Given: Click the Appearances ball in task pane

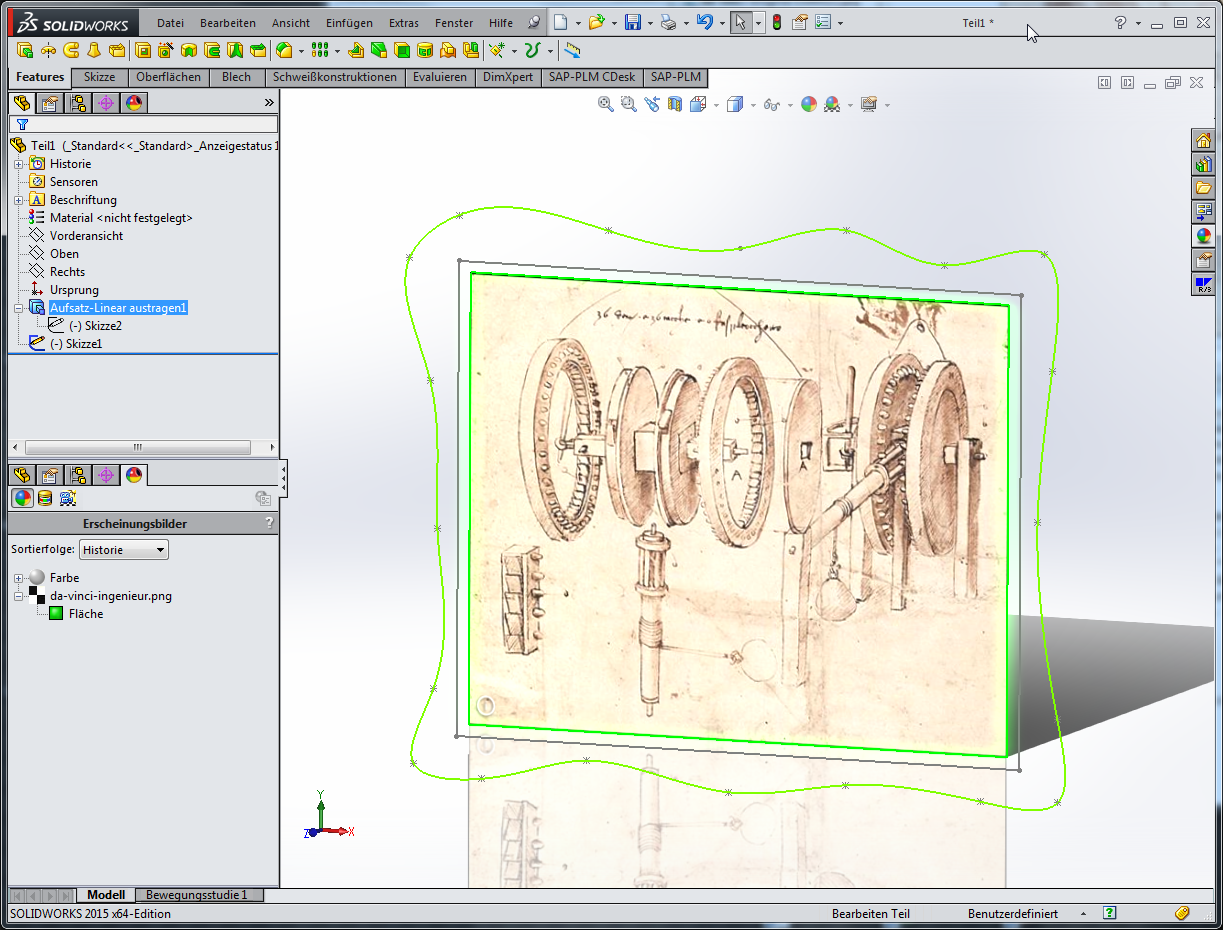Looking at the screenshot, I should click(1203, 237).
